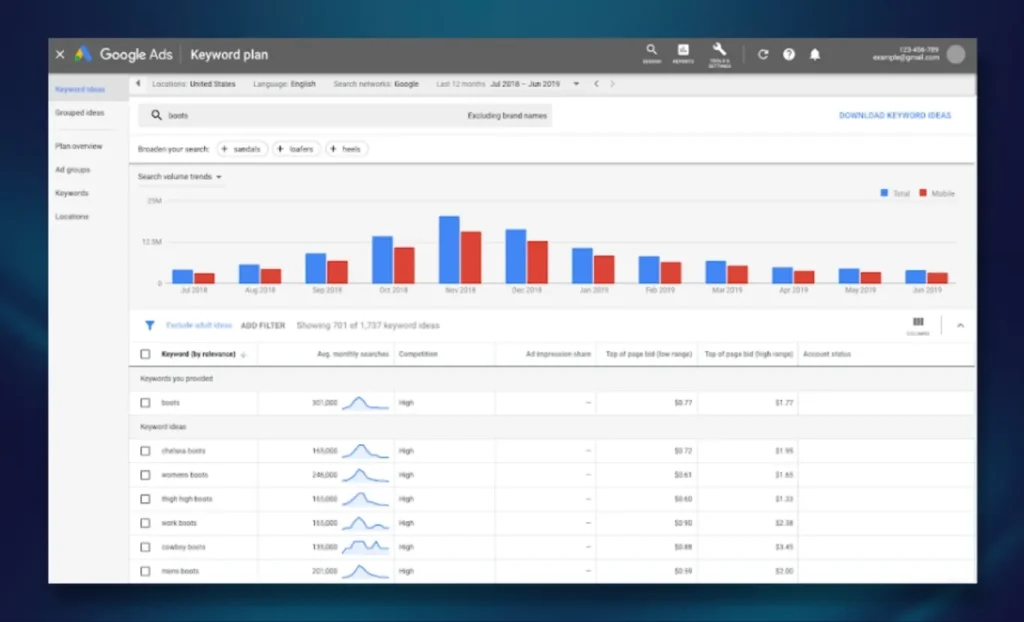The height and width of the screenshot is (622, 1024).
Task: Click the Columns icon above table
Action: tap(918, 324)
